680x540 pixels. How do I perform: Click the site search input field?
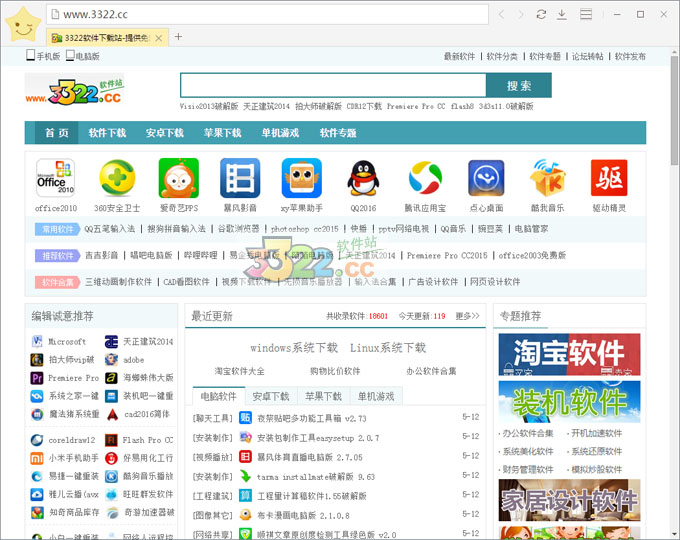click(x=333, y=85)
